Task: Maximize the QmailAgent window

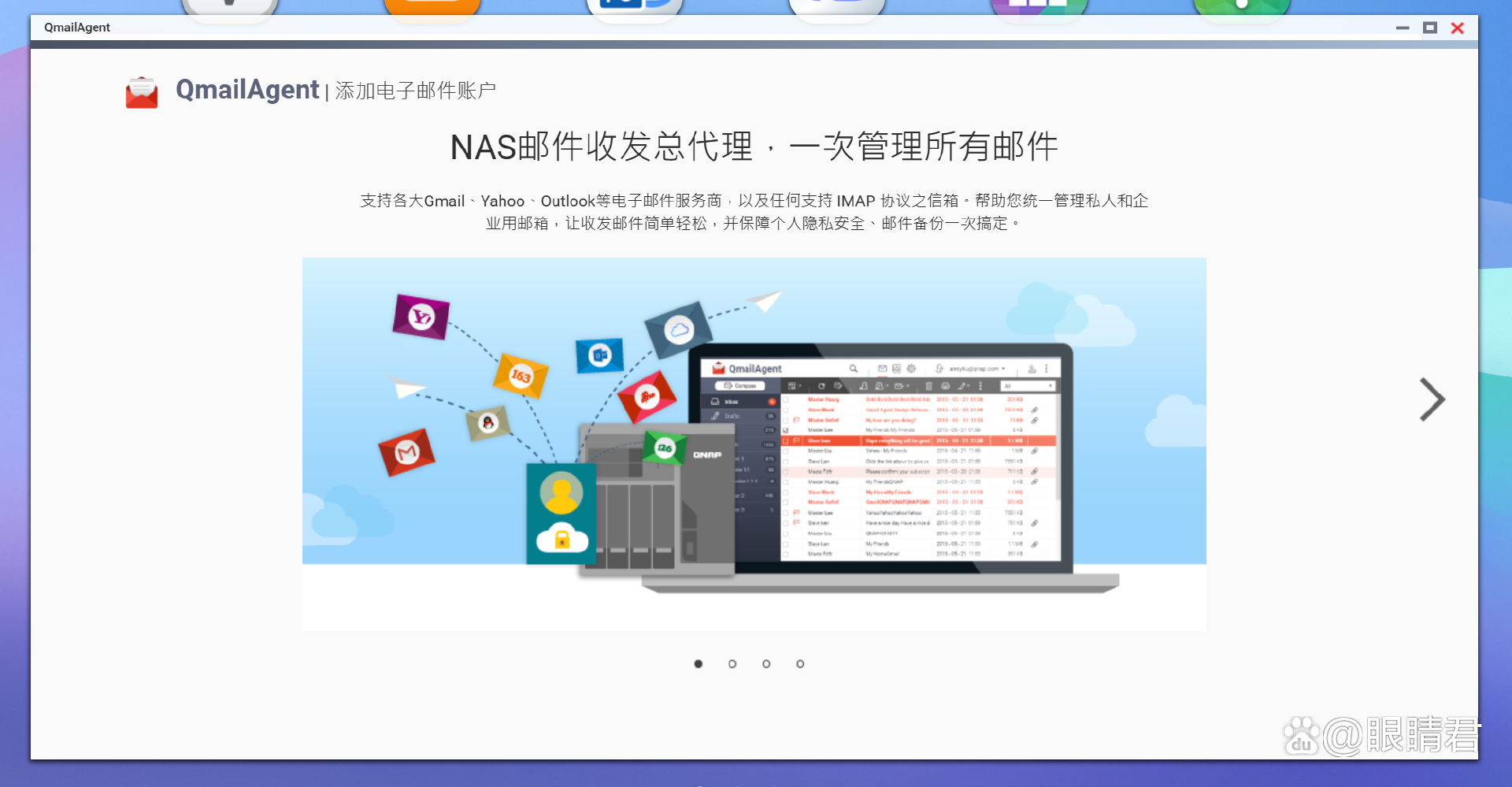Action: tap(1430, 28)
